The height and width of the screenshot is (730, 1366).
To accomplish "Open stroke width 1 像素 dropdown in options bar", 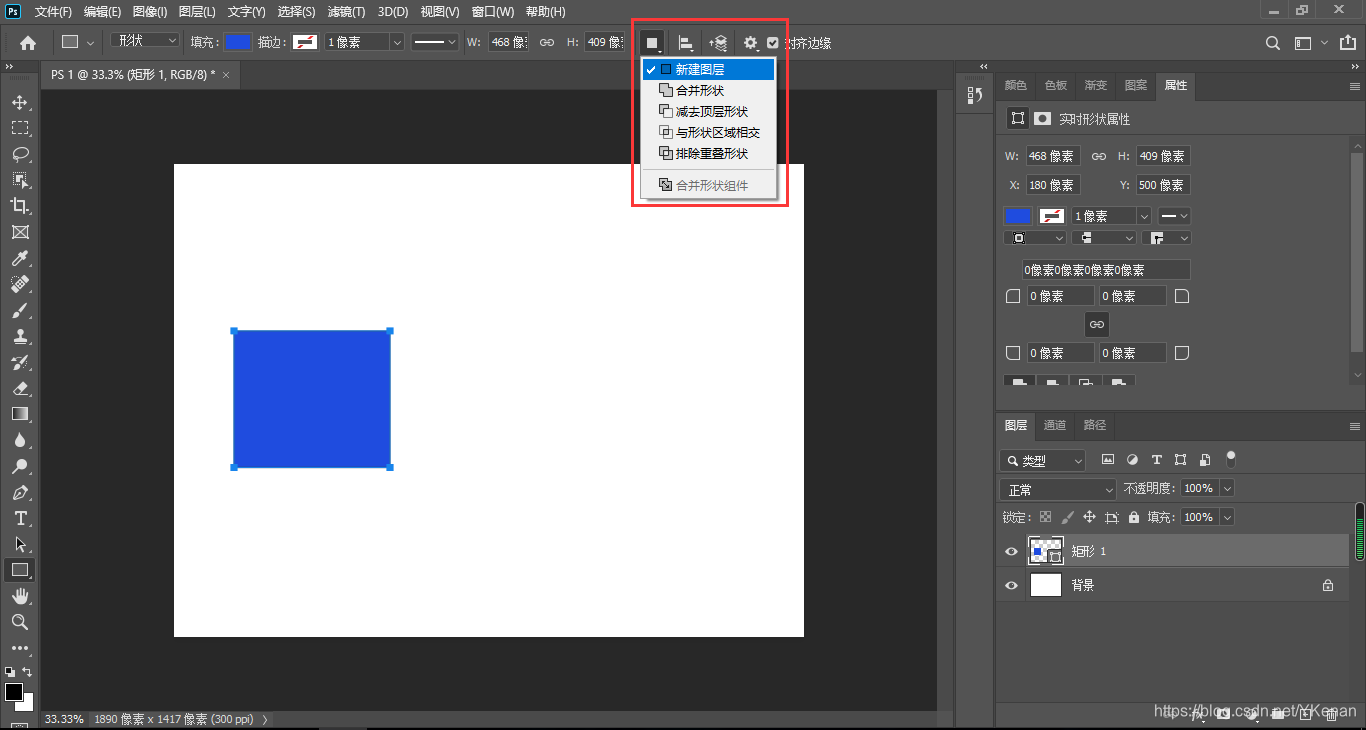I will tap(397, 42).
